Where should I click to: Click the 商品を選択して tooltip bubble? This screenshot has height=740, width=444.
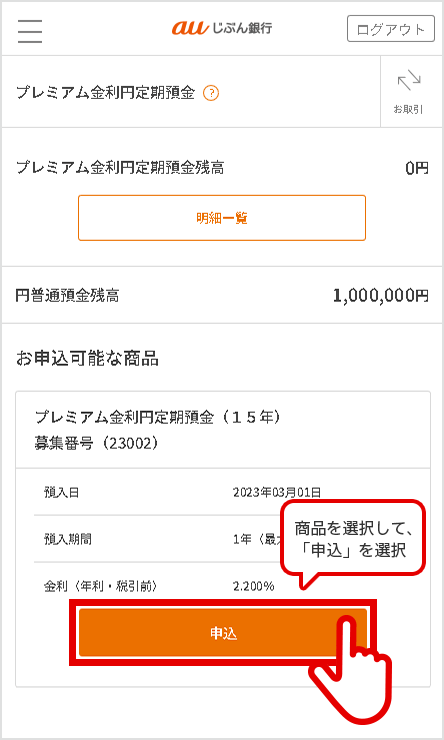tap(353, 540)
